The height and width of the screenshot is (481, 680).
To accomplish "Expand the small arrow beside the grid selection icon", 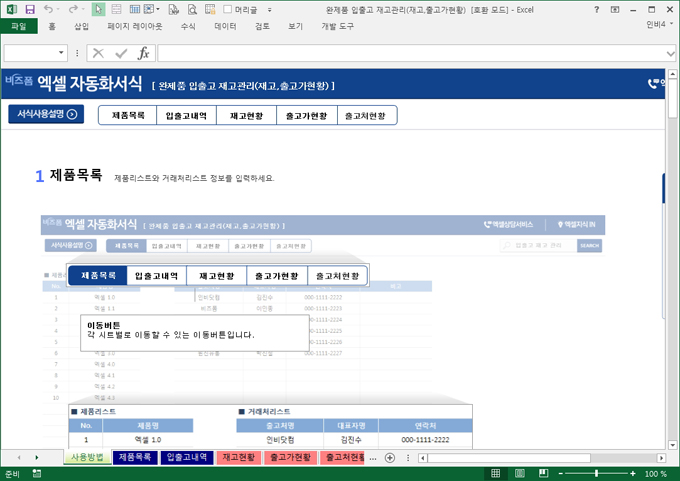I will click(158, 9).
